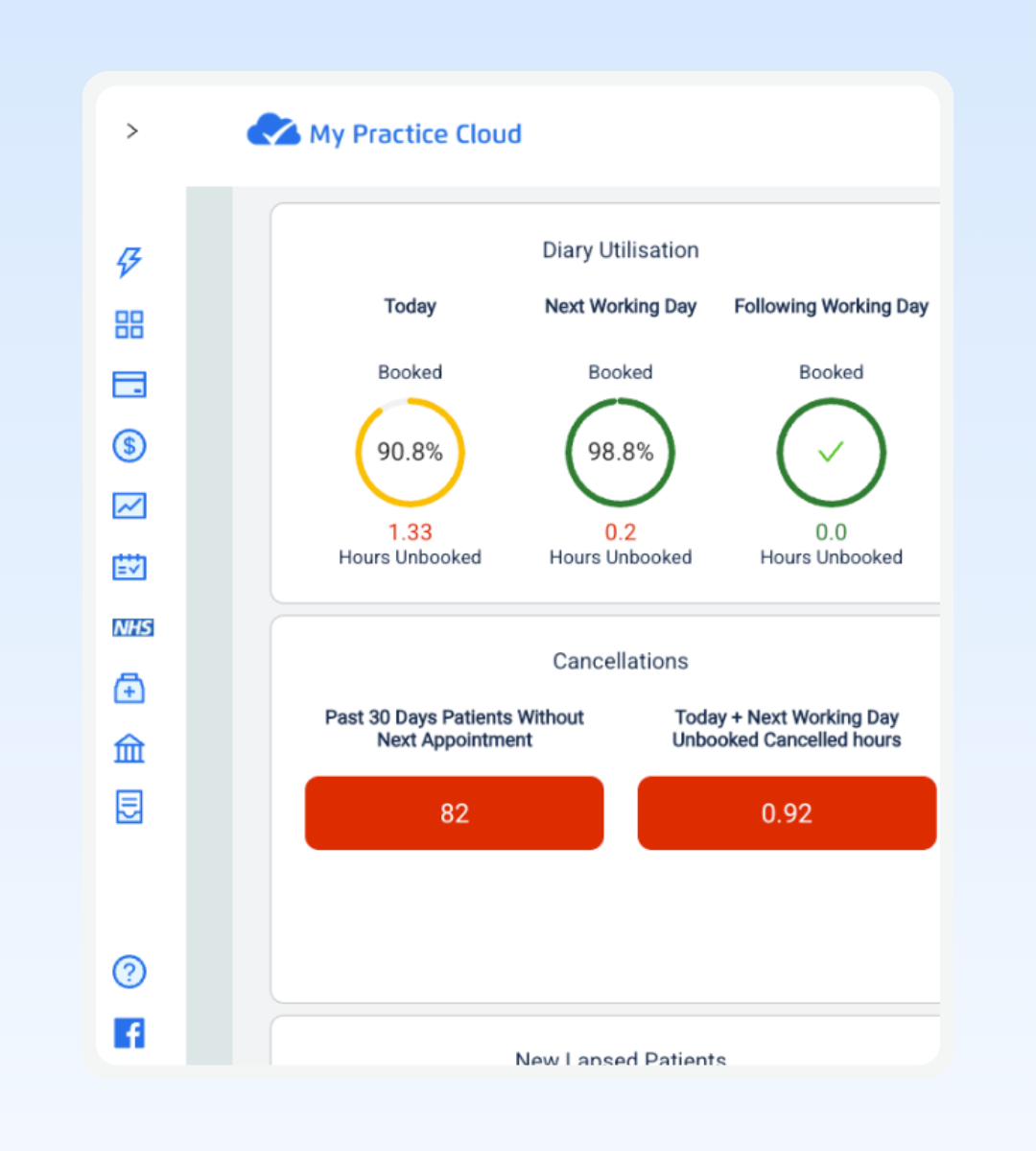This screenshot has height=1151, width=1036.
Task: Click the Facebook icon in sidebar
Action: click(x=129, y=1033)
